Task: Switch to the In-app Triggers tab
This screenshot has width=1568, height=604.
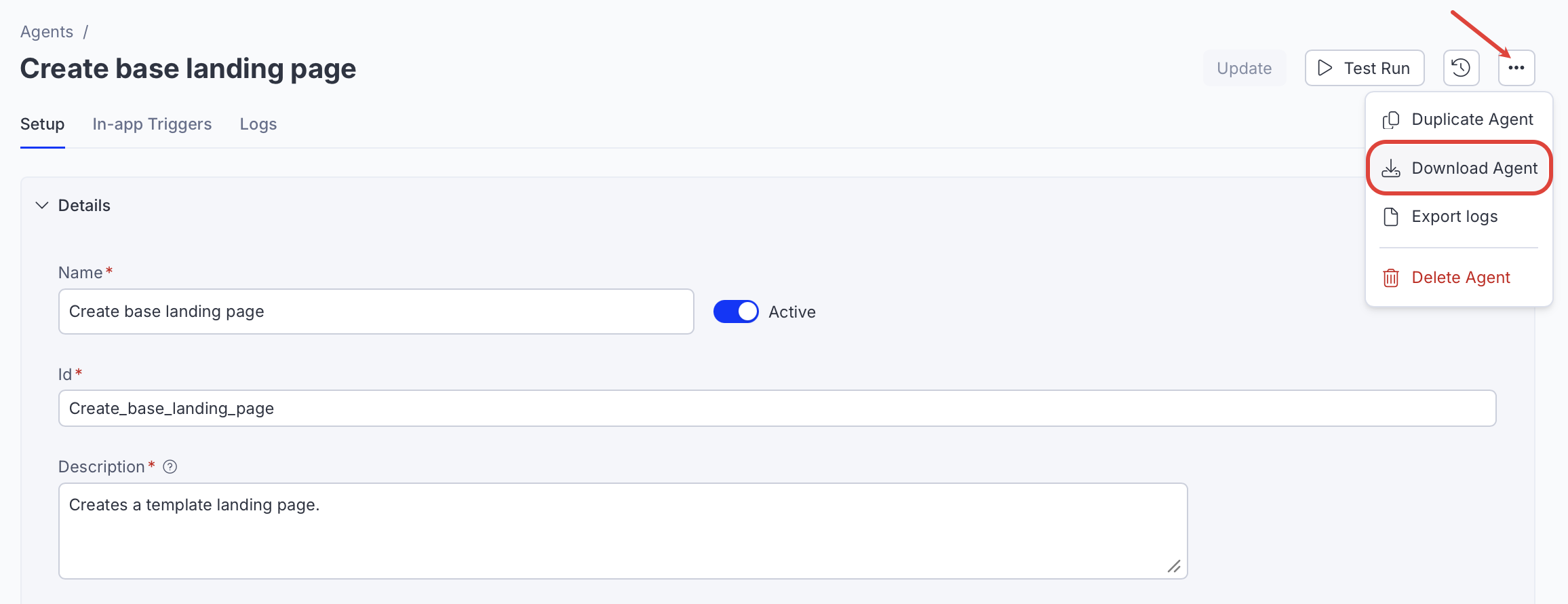Action: 152,124
